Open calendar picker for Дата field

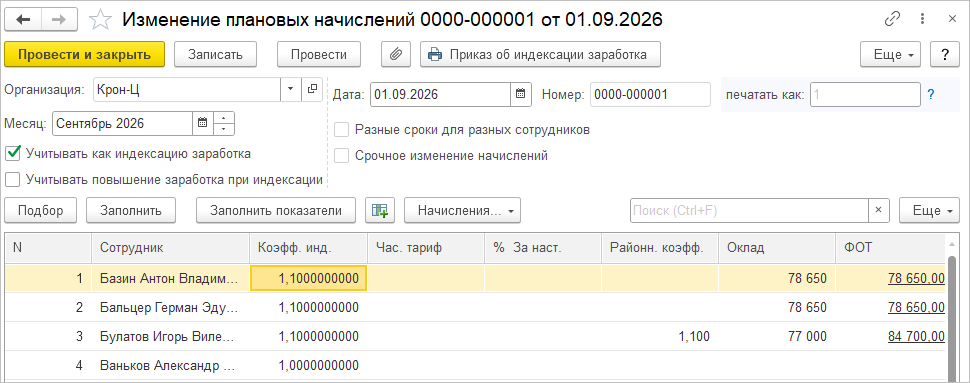coord(520,95)
